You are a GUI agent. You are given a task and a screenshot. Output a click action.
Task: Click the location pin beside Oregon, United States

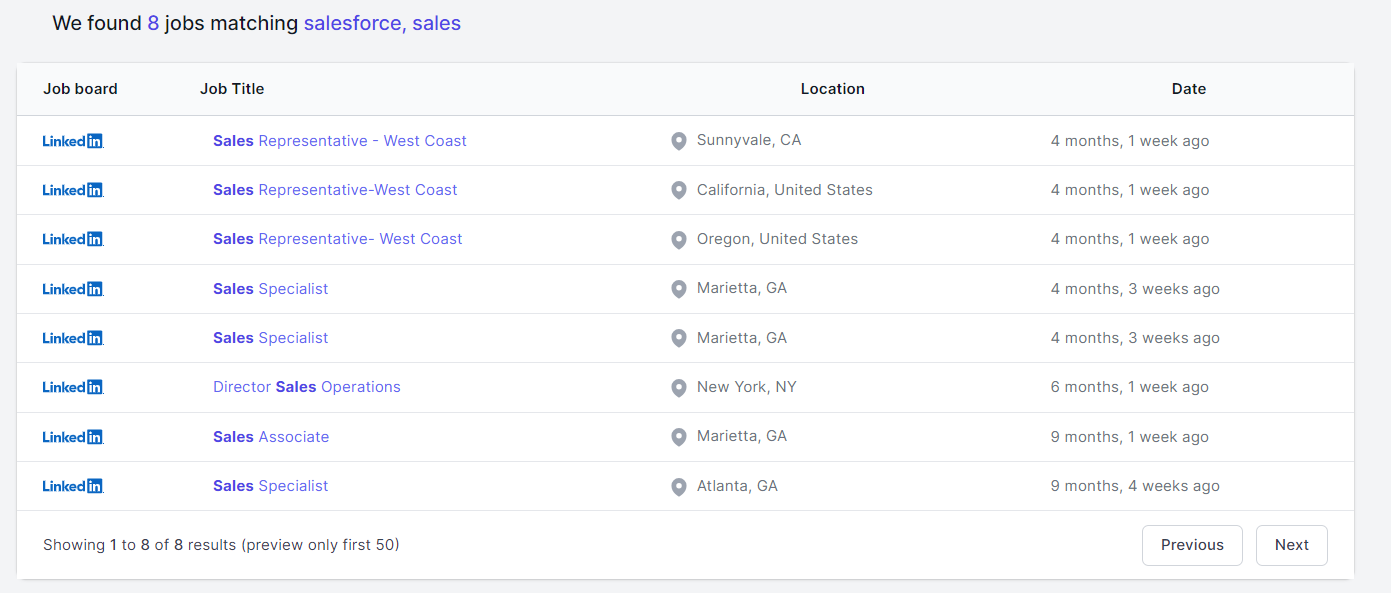(679, 240)
